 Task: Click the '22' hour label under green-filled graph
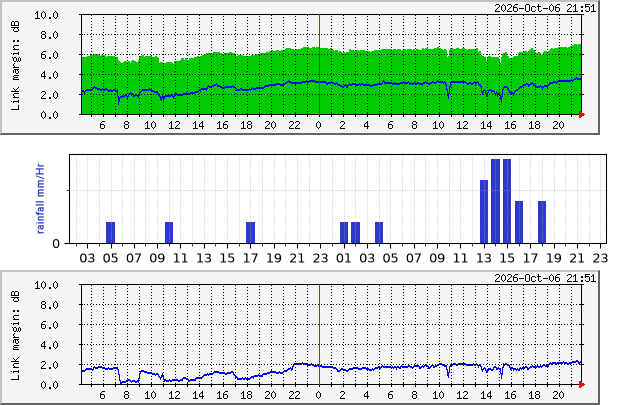295,125
